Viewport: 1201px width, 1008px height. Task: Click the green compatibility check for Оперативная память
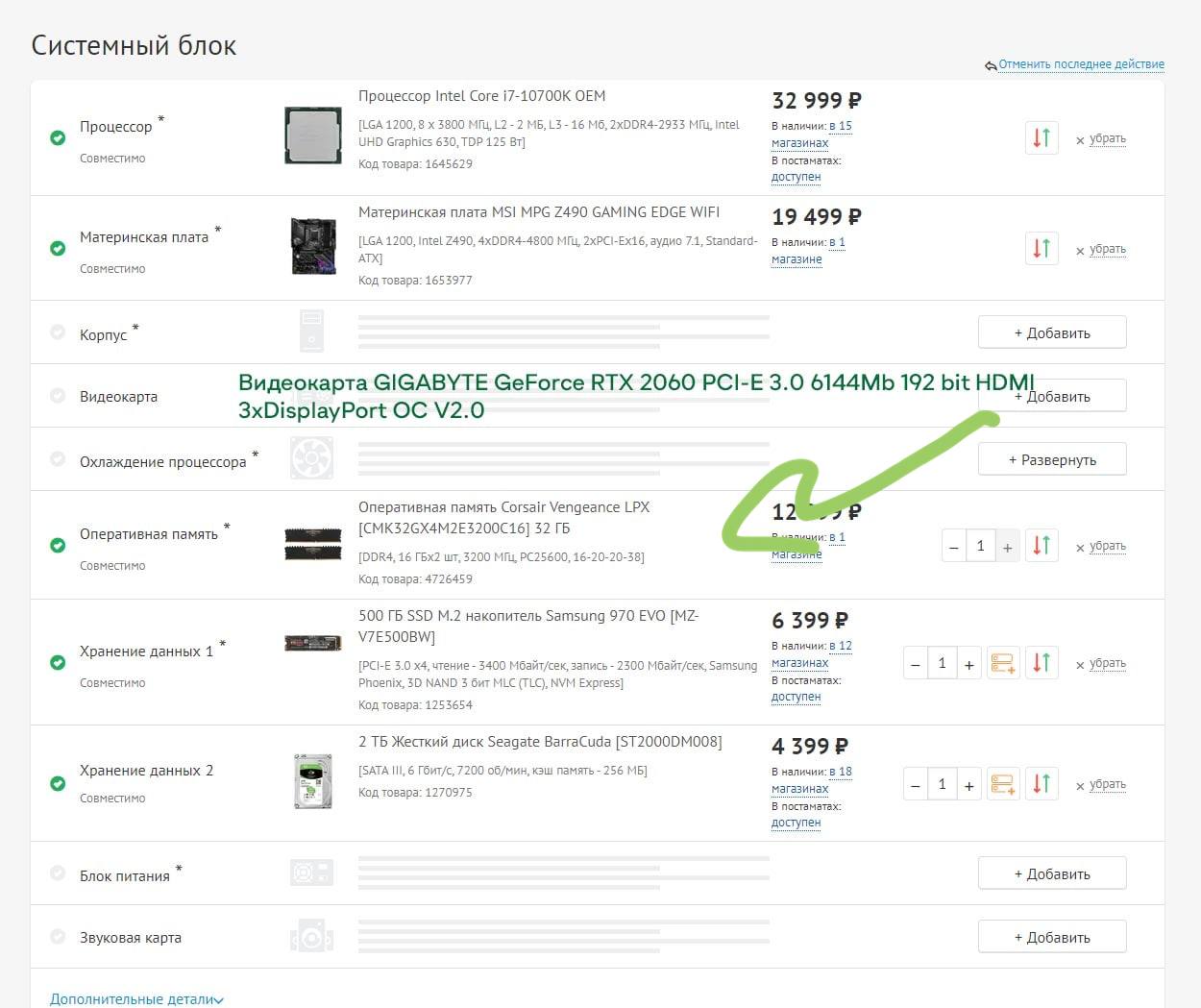pyautogui.click(x=58, y=545)
